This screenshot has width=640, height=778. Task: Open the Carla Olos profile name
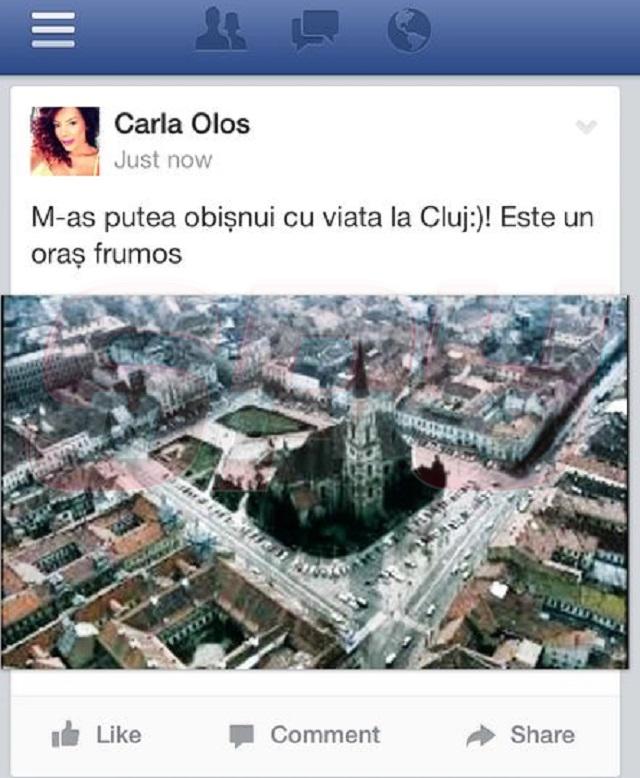coord(182,124)
